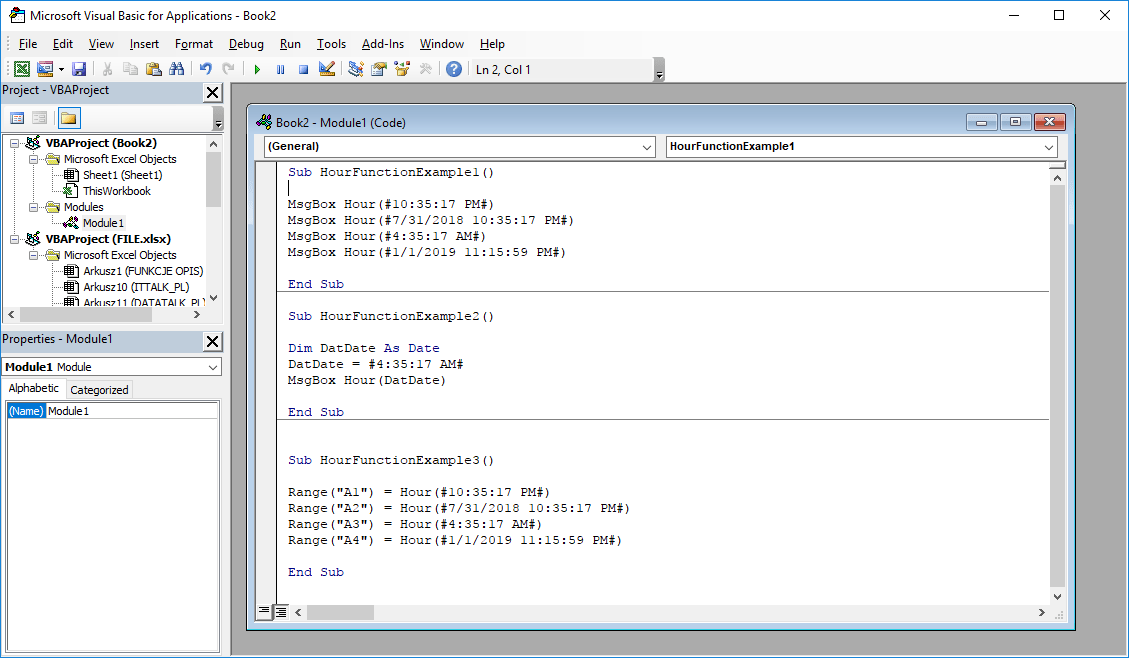Screen dimensions: 1129x658
Task: Collapse the Modules folder node
Action: tap(33, 207)
